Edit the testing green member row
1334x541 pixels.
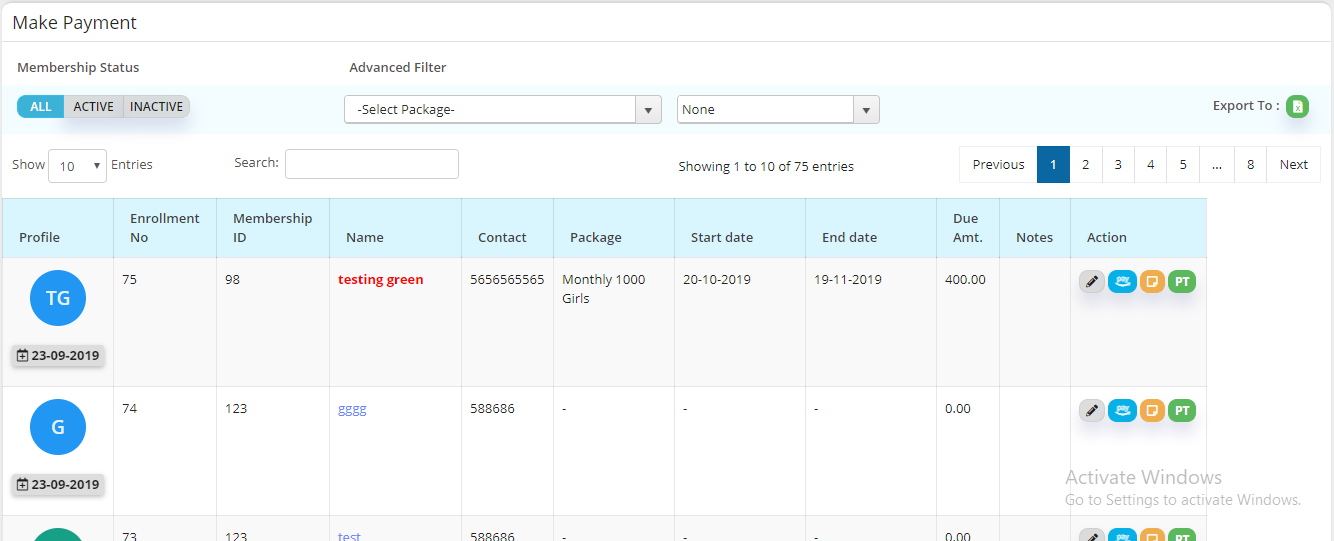point(1092,282)
